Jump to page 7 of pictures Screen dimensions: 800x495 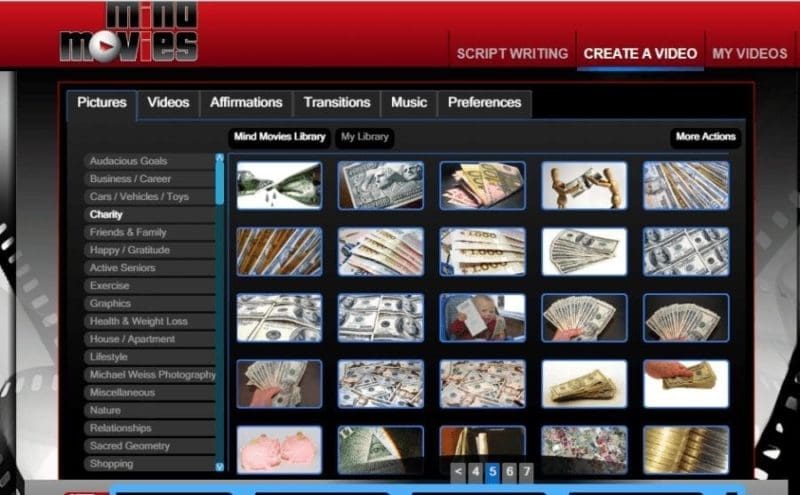click(526, 472)
